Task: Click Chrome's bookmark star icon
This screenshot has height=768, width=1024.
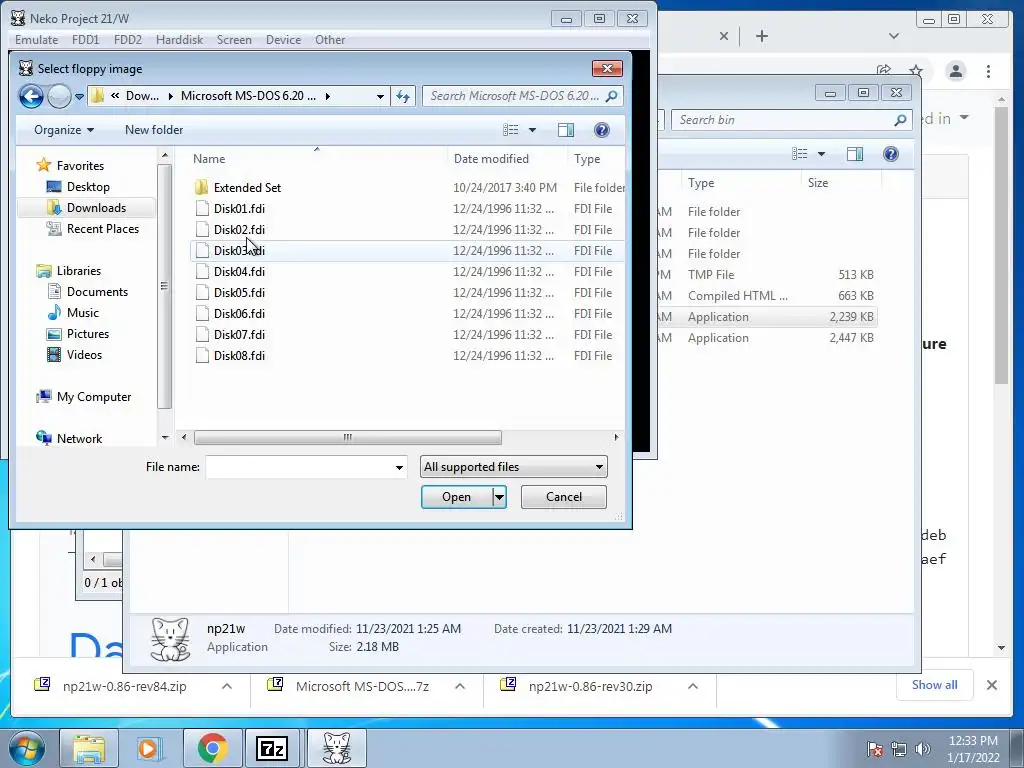Action: point(916,71)
